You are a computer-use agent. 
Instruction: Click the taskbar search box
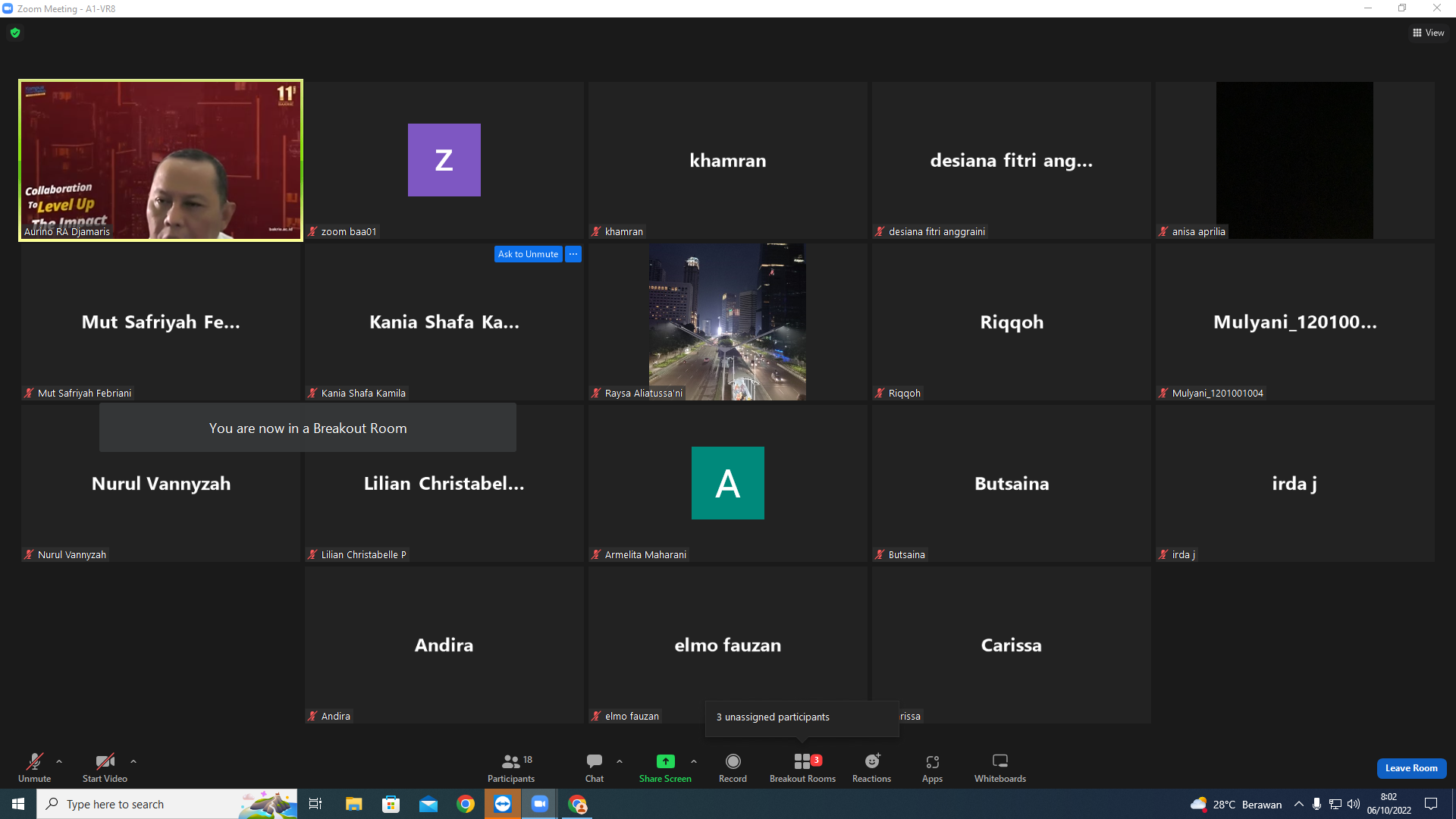pyautogui.click(x=167, y=804)
